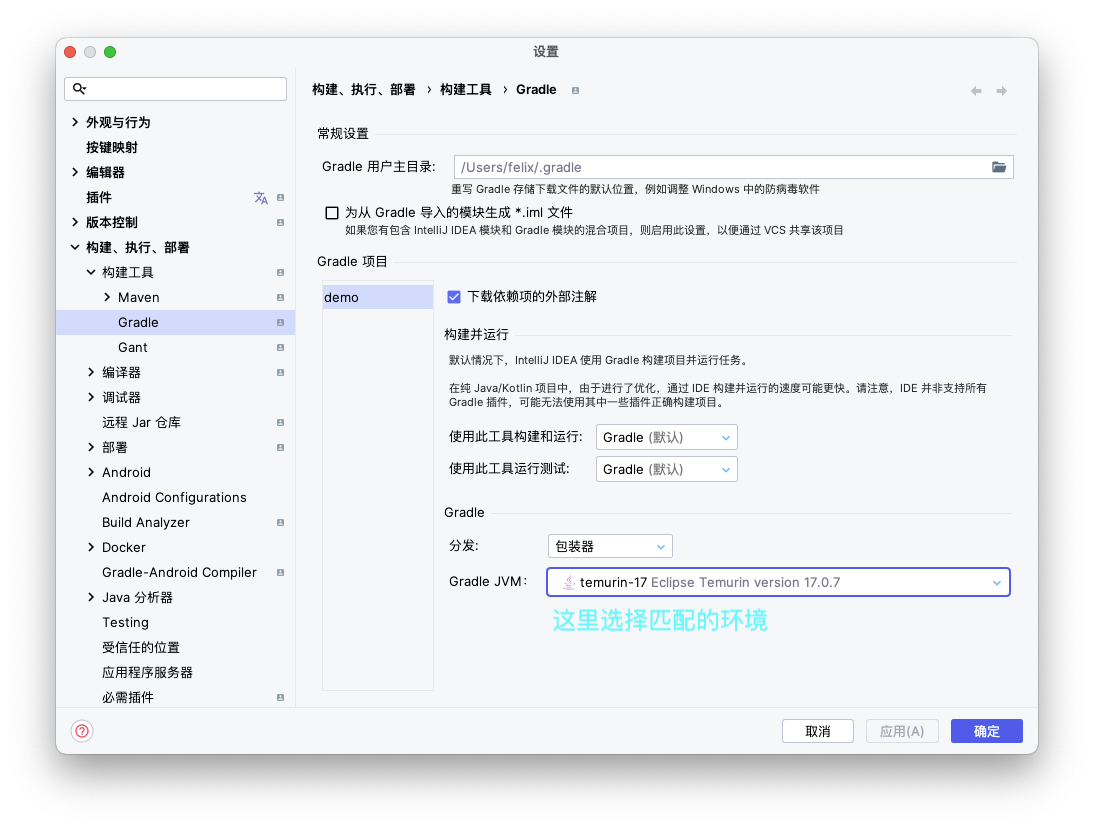Click project-level icon next to 必需插件

pyautogui.click(x=280, y=698)
